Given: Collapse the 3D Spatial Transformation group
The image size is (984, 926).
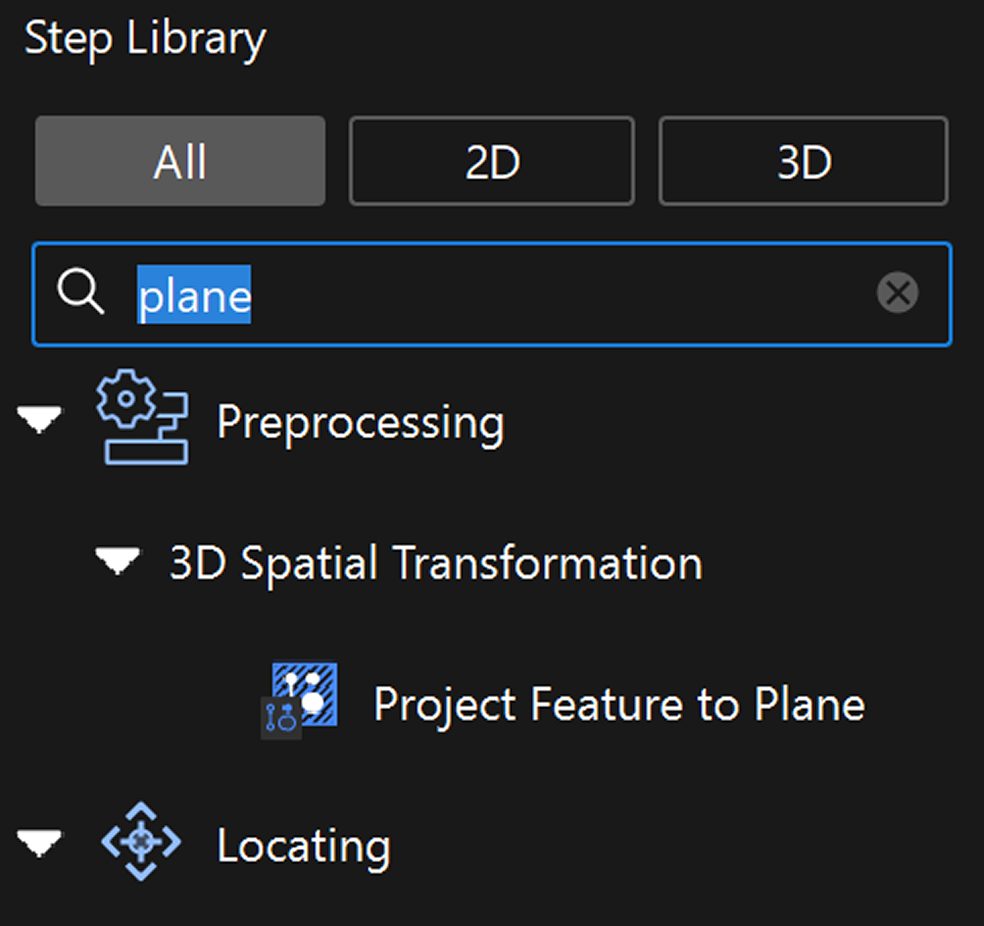Looking at the screenshot, I should pyautogui.click(x=117, y=562).
